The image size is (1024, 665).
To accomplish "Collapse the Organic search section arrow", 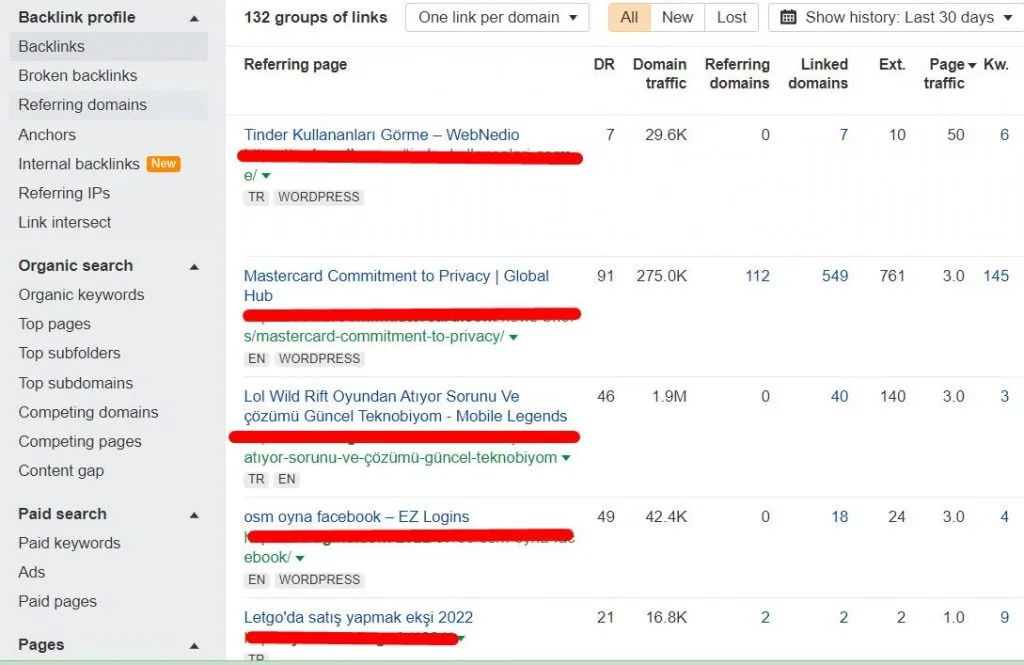I will (x=194, y=267).
